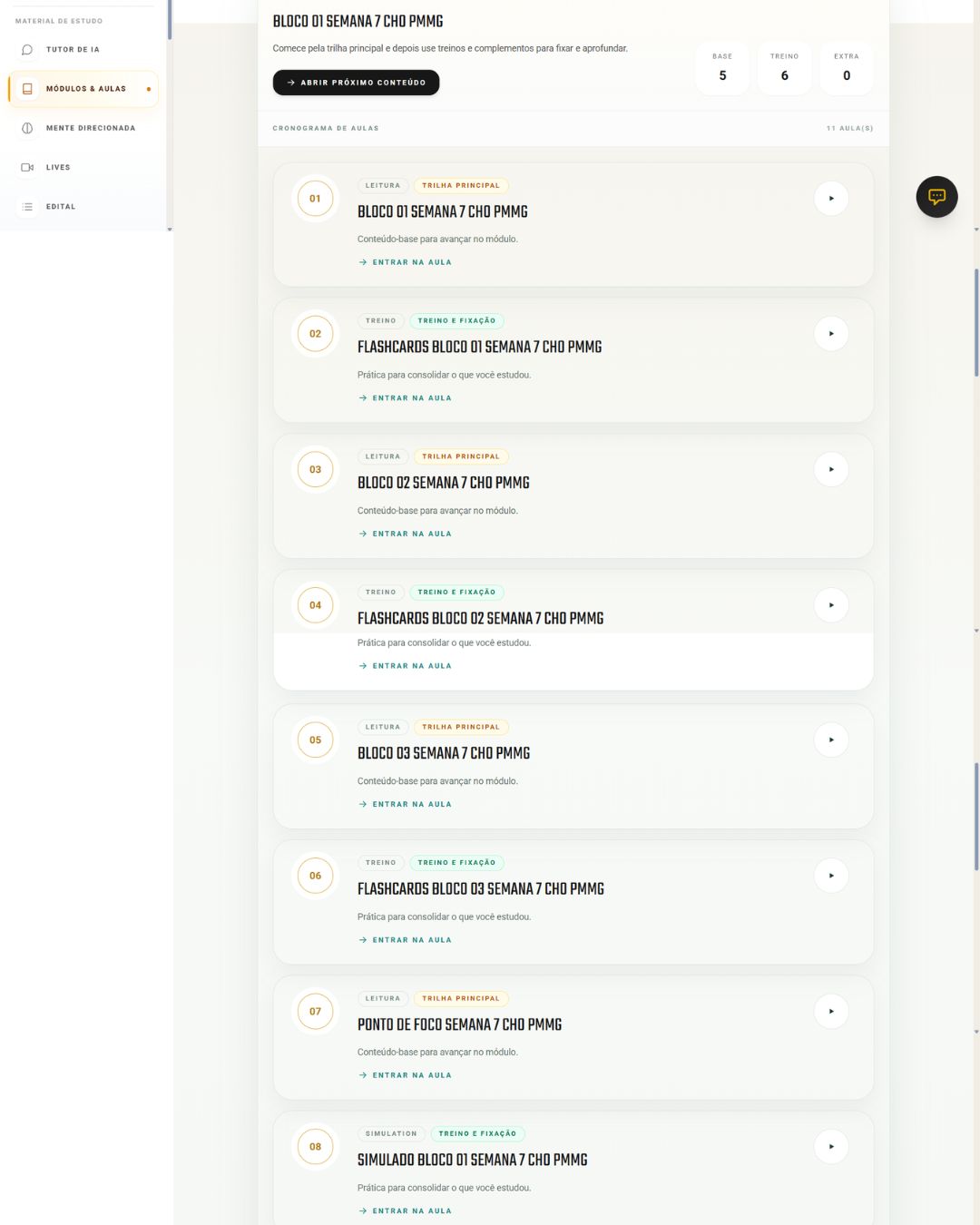Click title Flashcards Bloco 02 Semana 7 CHO PMMG
The height and width of the screenshot is (1225, 980).
(480, 618)
